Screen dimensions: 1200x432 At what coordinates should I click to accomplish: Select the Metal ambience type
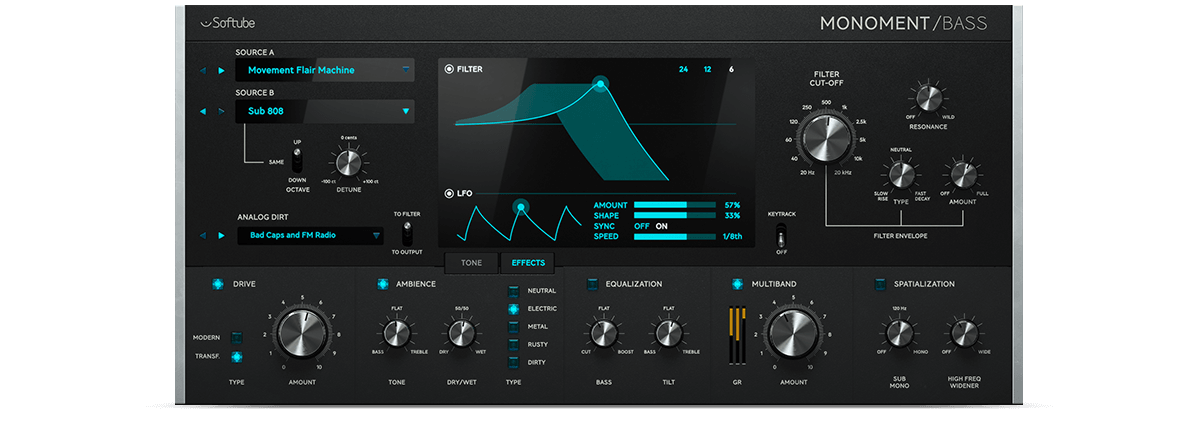(x=515, y=327)
